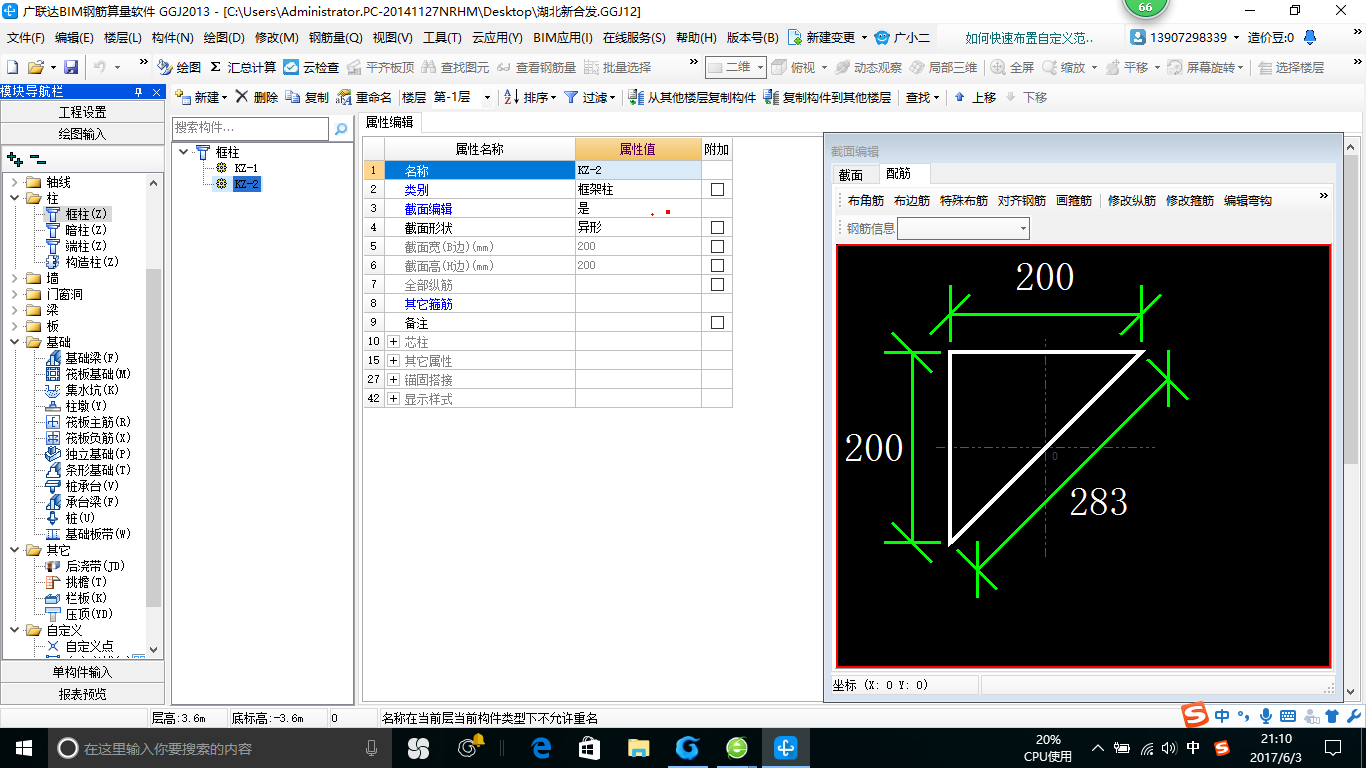Select 构造柱(Z) in navigation tree
This screenshot has width=1366, height=768.
(x=82, y=262)
